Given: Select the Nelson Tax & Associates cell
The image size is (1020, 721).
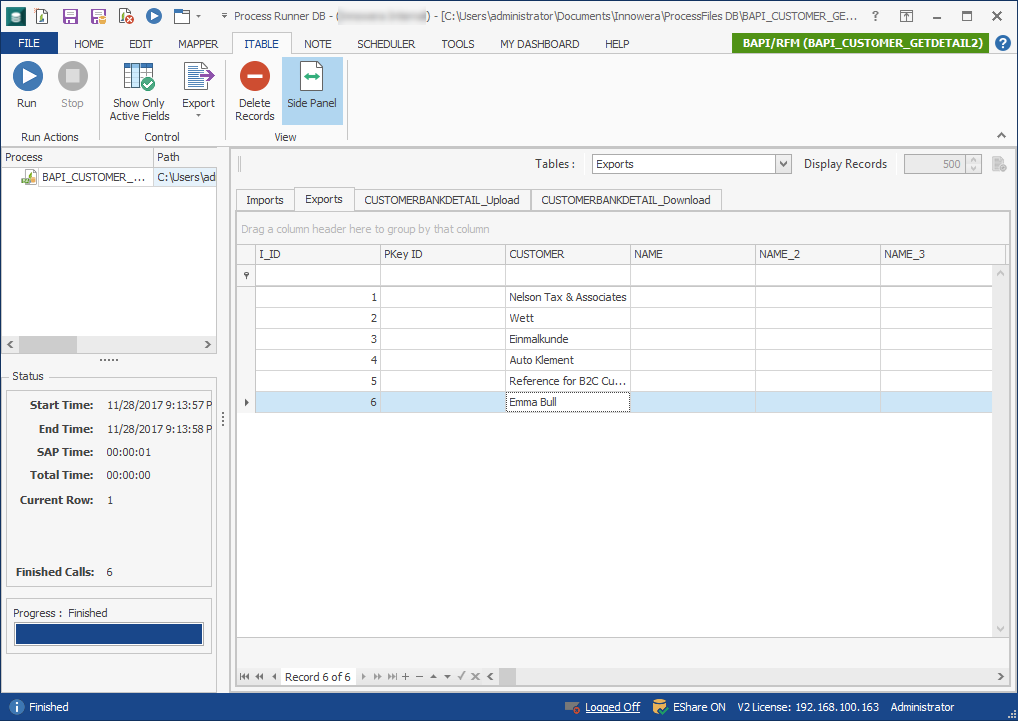Looking at the screenshot, I should (x=567, y=297).
